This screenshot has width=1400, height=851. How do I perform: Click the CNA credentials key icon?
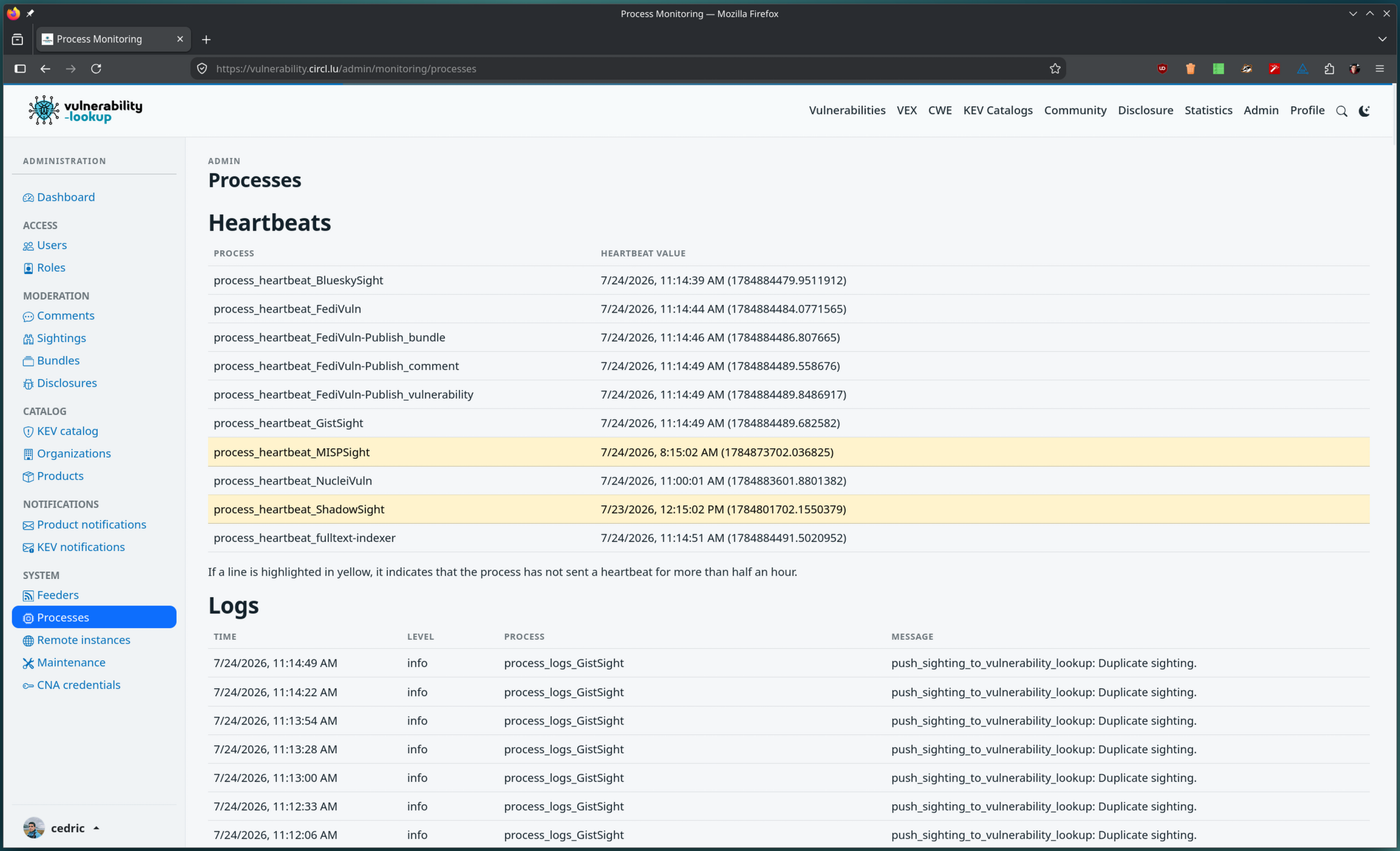[28, 686]
